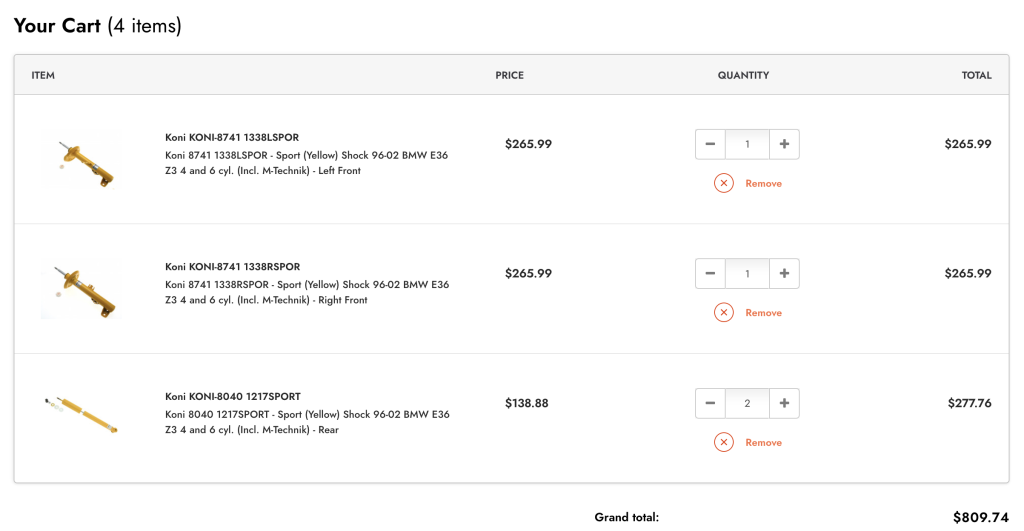This screenshot has height=531, width=1024.
Task: Click the ITEM column header
Action: click(43, 75)
